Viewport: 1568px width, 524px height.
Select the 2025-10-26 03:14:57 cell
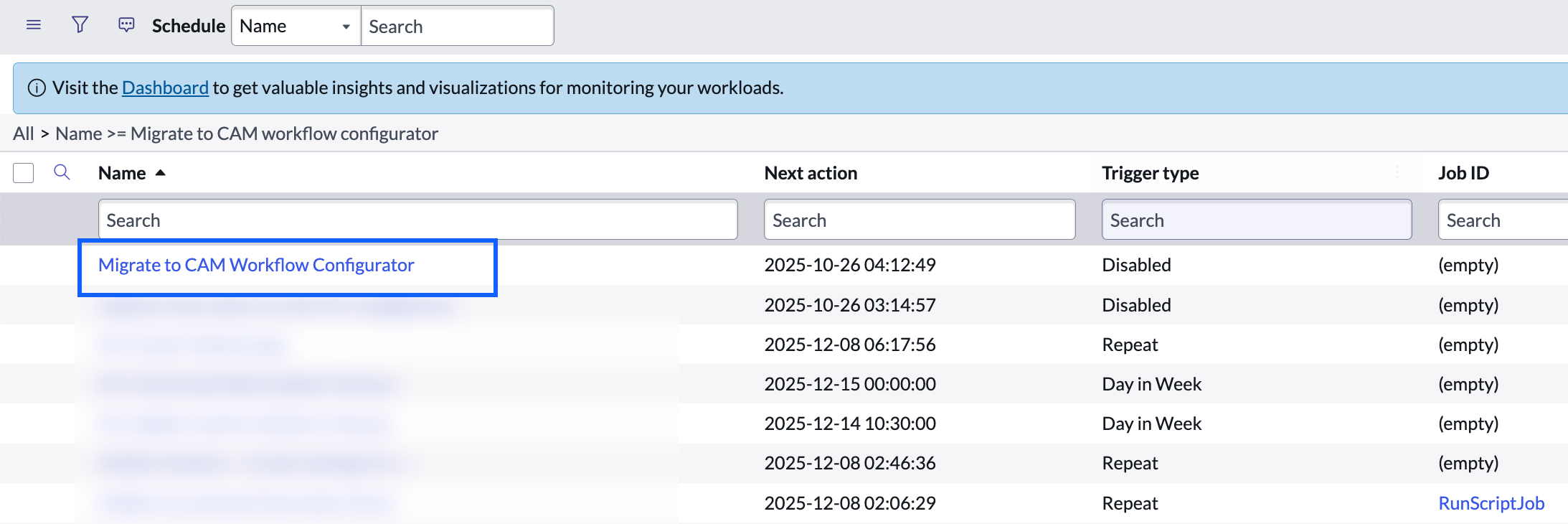[x=850, y=305]
